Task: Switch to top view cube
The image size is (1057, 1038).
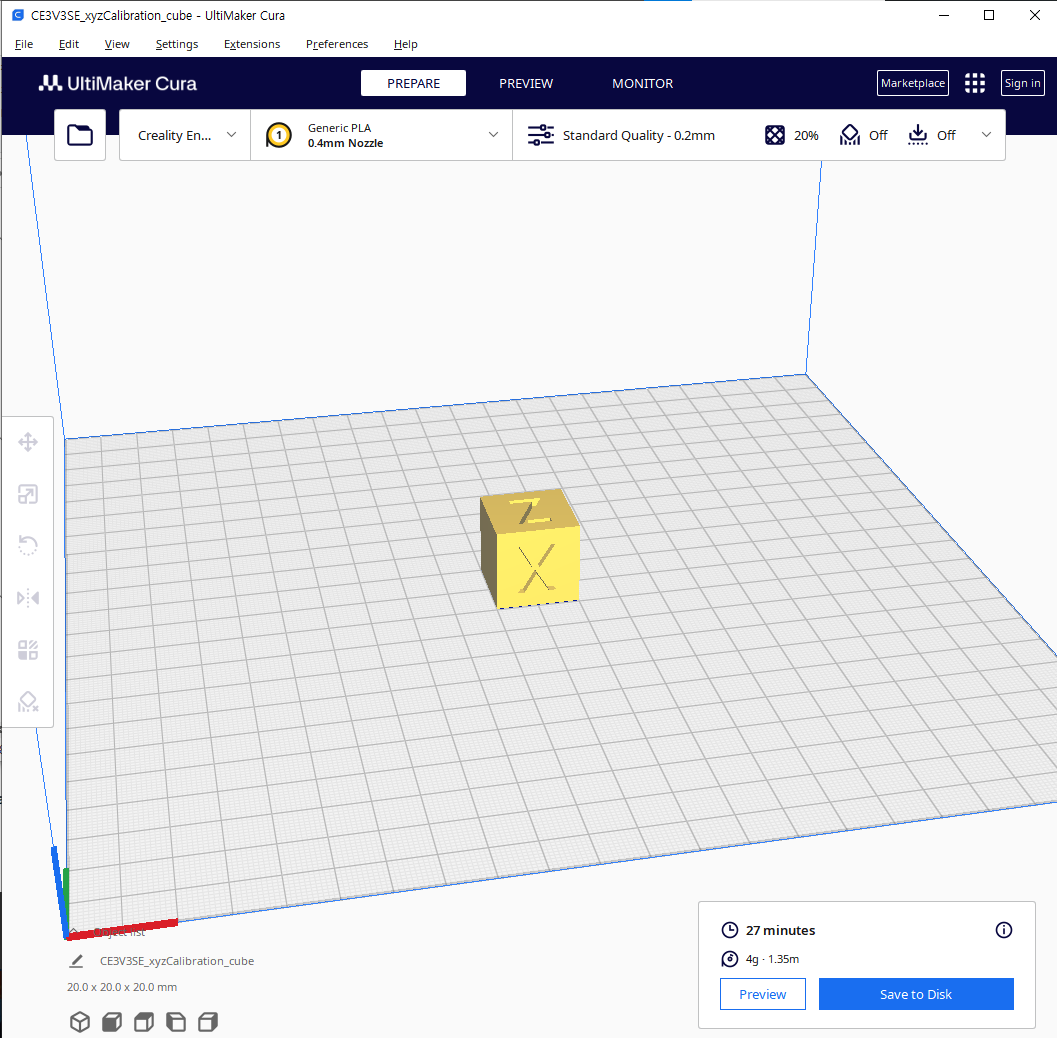Action: click(144, 1022)
